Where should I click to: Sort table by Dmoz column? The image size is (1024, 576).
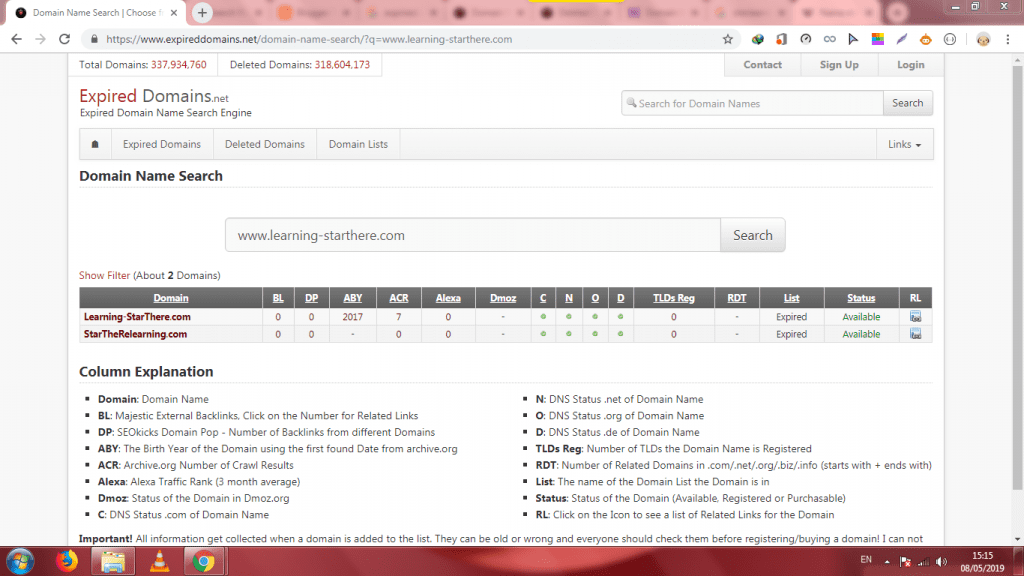click(x=503, y=298)
